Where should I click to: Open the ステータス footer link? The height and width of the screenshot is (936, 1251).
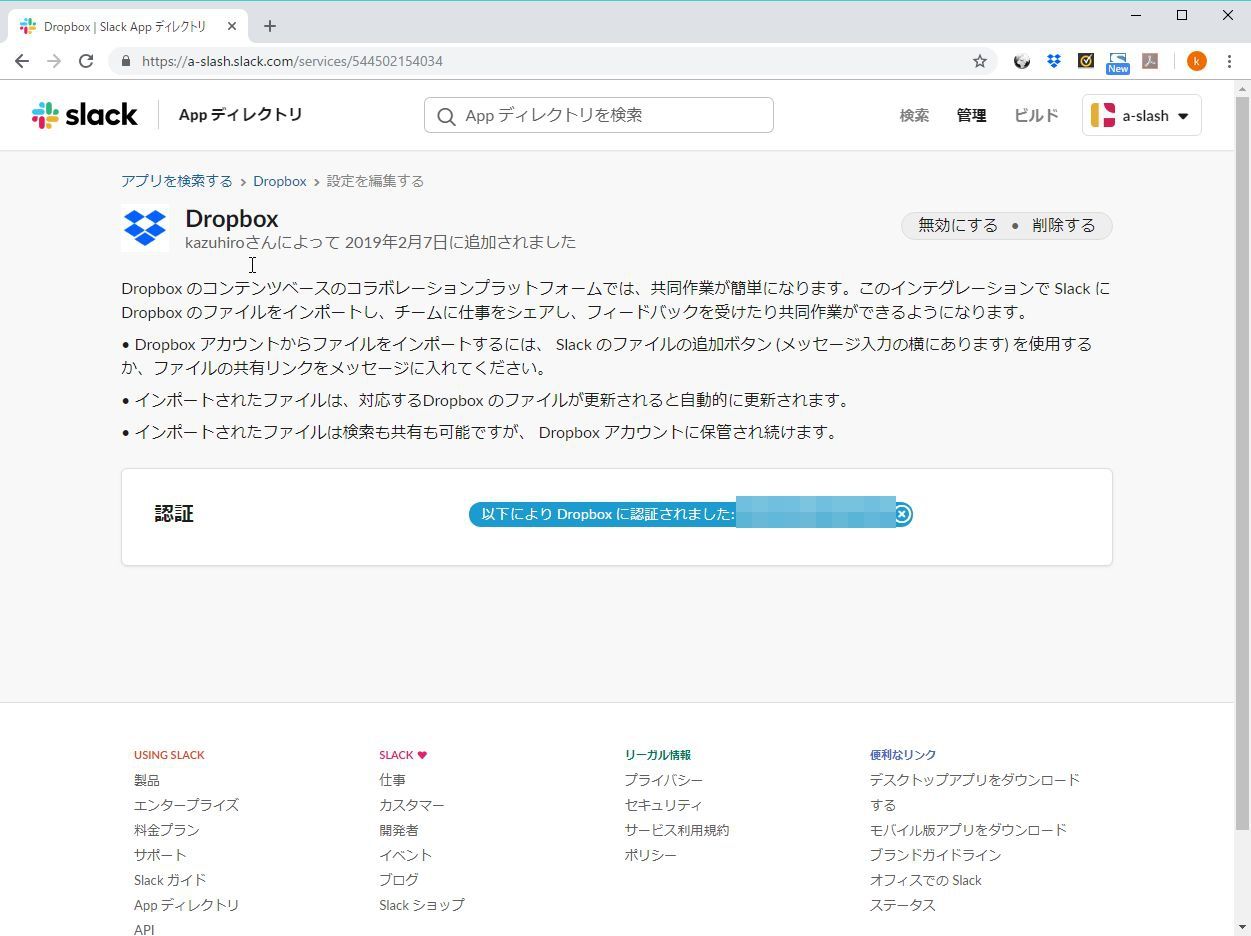coord(902,905)
